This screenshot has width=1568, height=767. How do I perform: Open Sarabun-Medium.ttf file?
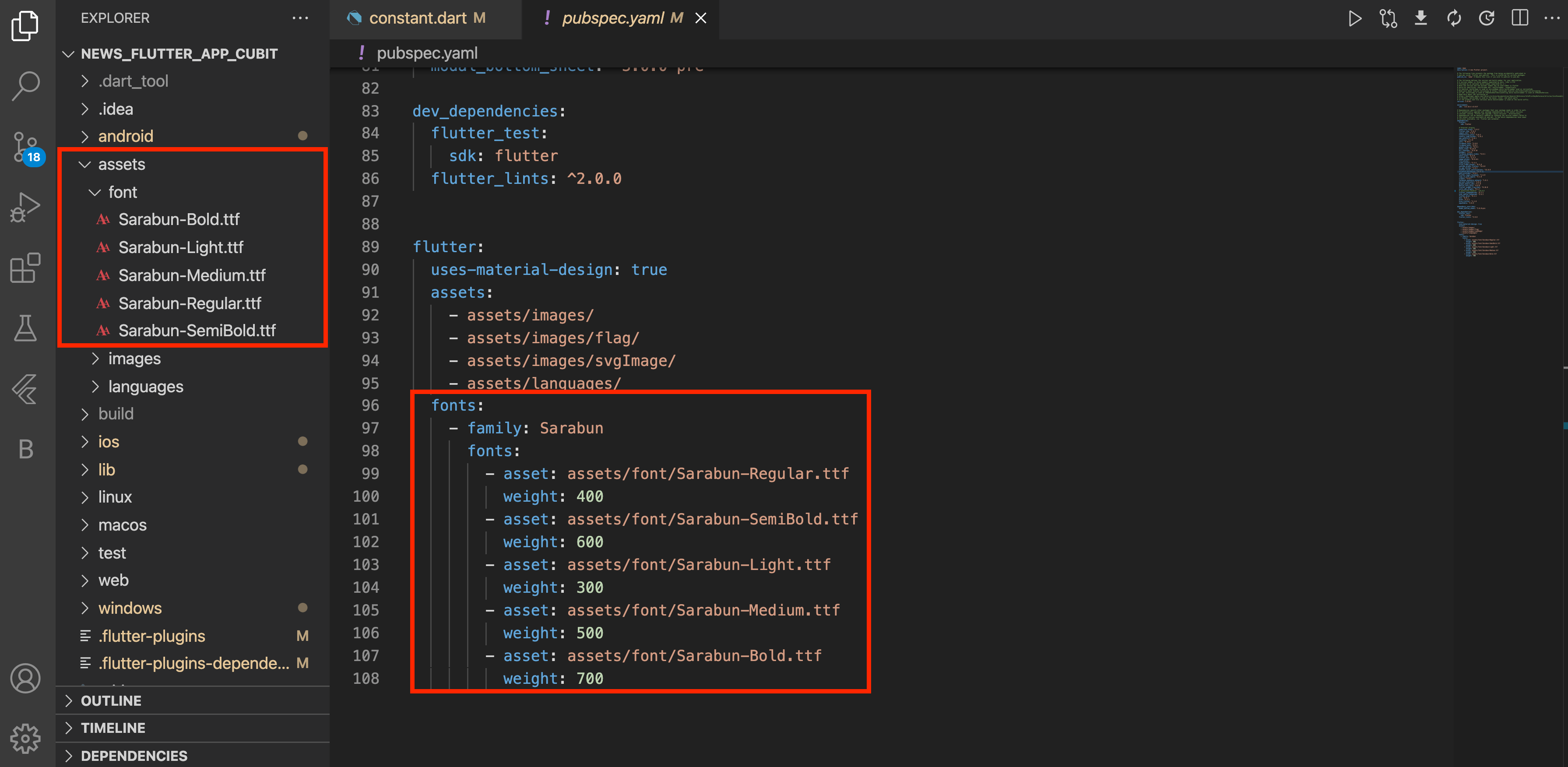(x=192, y=275)
